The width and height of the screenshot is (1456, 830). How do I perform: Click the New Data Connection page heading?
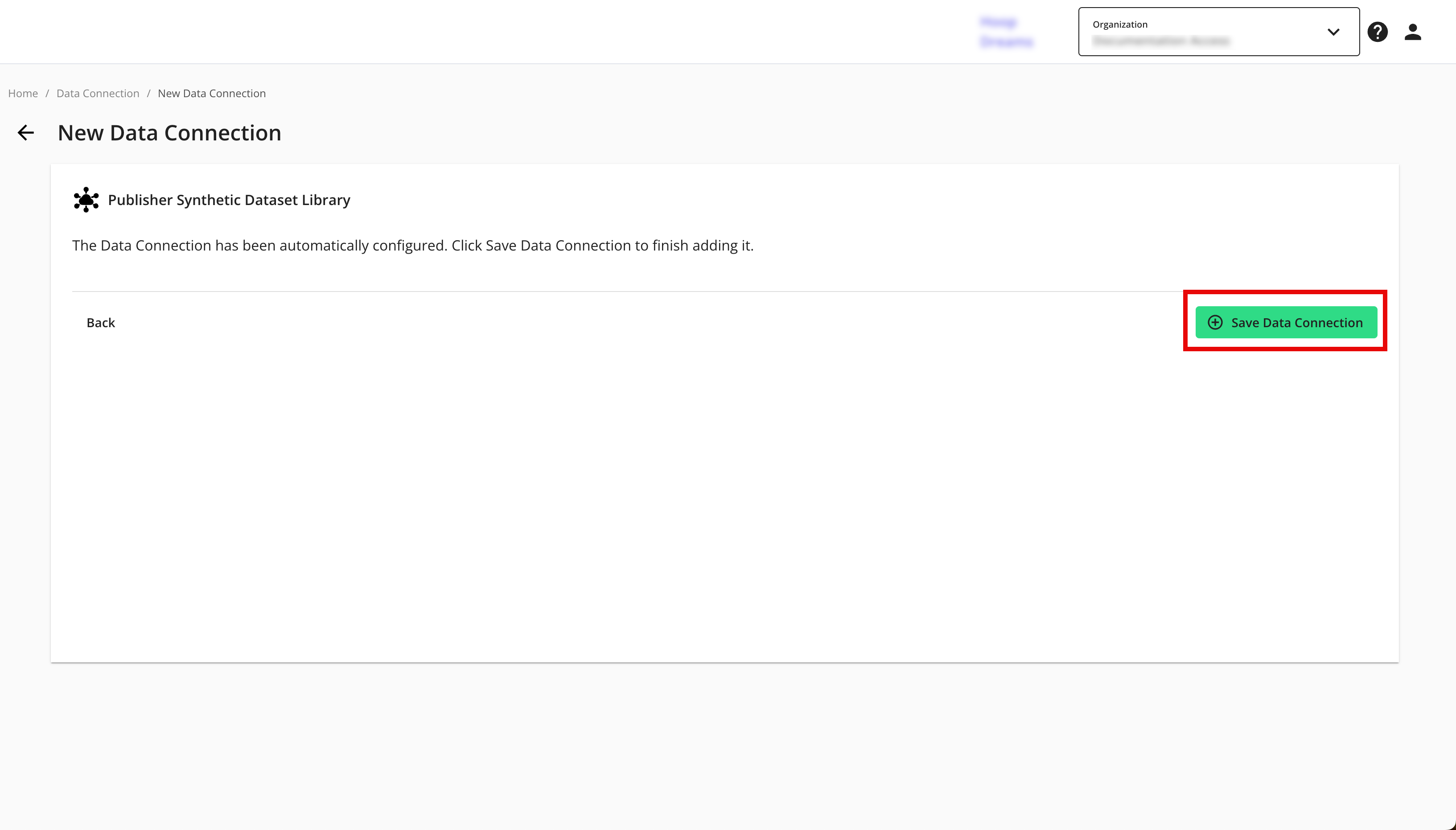tap(169, 133)
